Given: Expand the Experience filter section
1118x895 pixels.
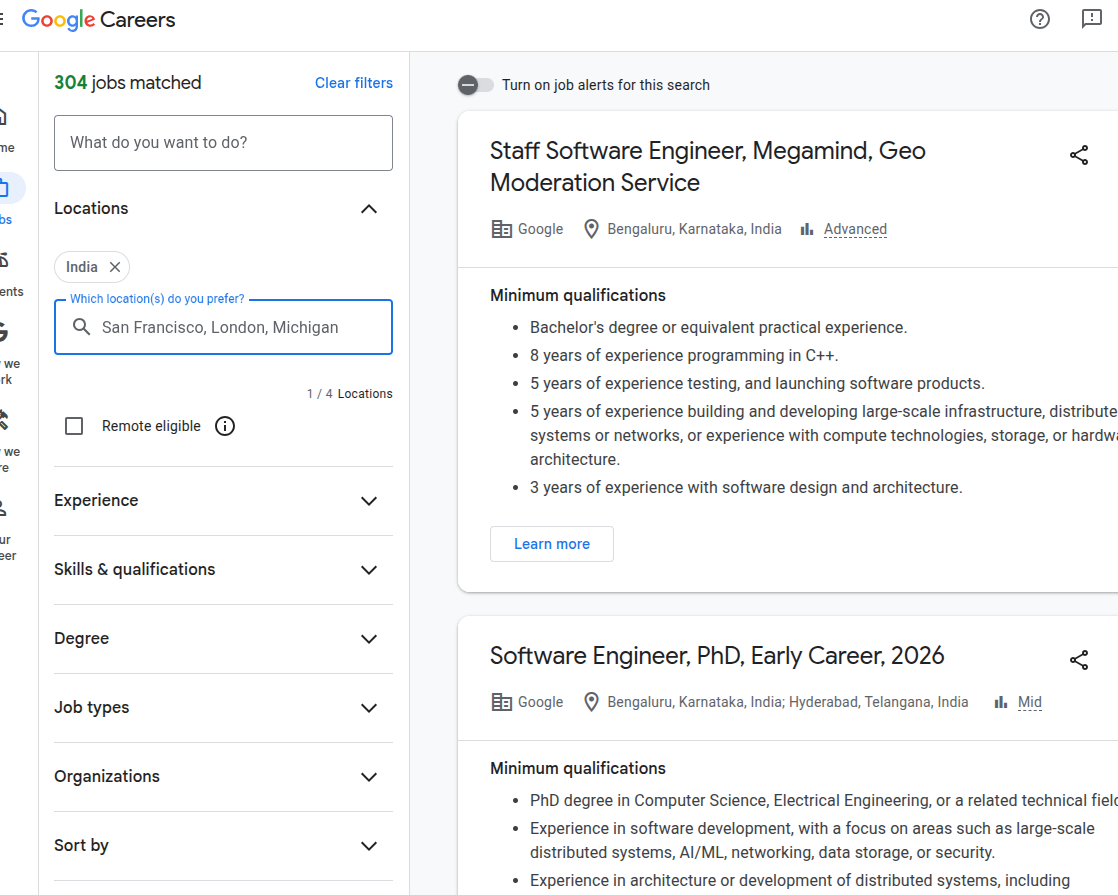Looking at the screenshot, I should click(x=223, y=501).
